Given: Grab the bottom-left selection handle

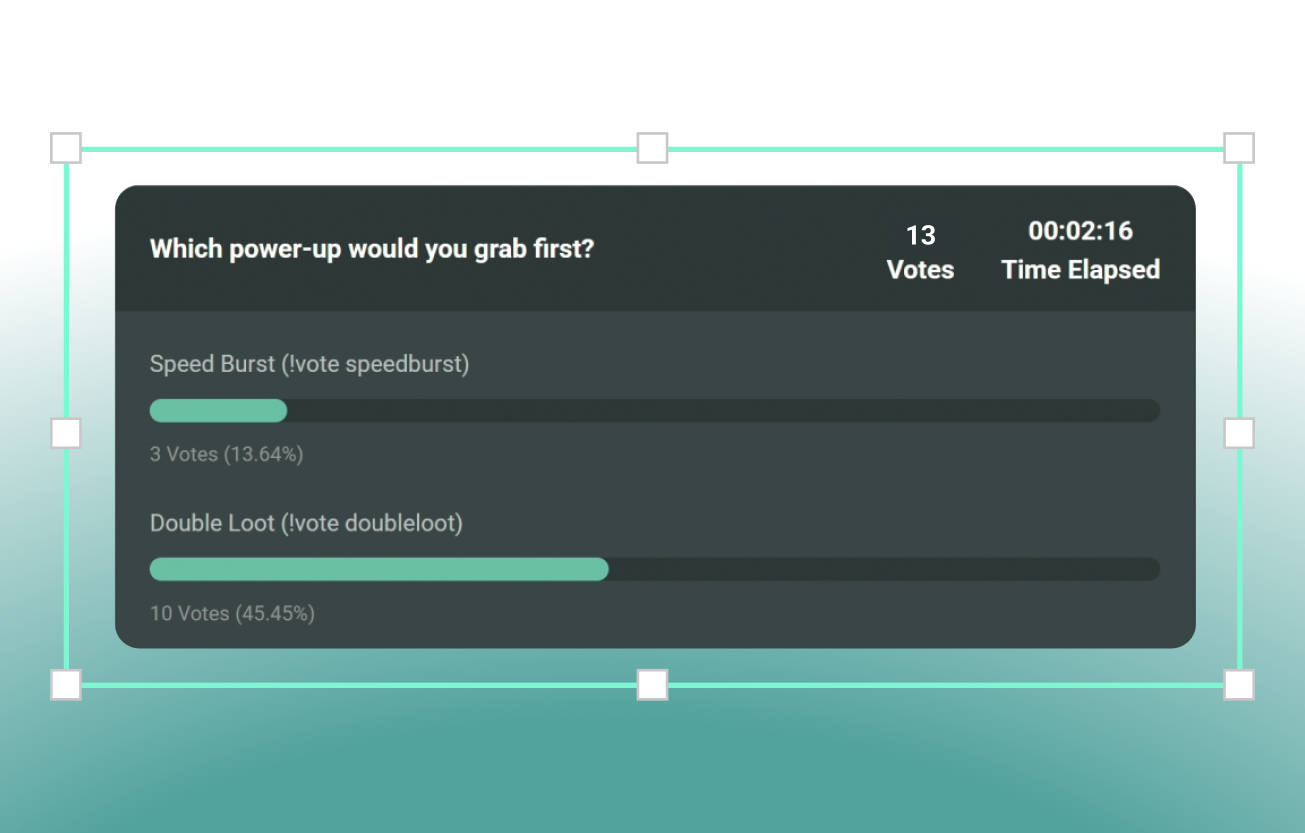Looking at the screenshot, I should [x=65, y=684].
